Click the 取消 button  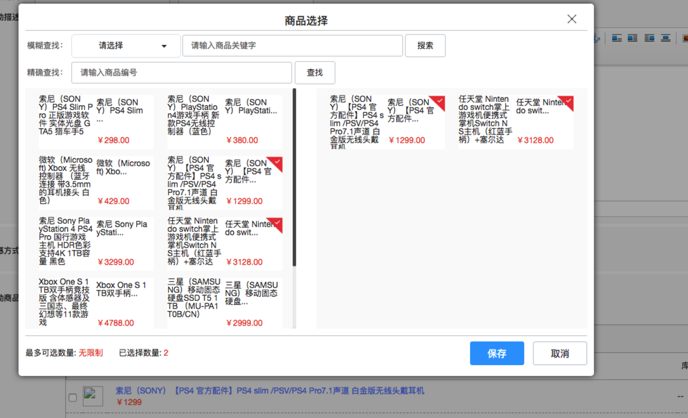pyautogui.click(x=560, y=353)
